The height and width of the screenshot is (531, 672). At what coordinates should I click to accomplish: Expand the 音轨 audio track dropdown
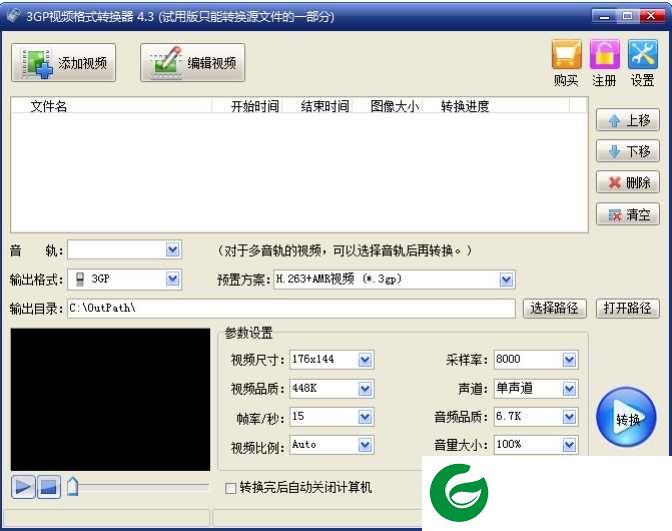point(172,249)
